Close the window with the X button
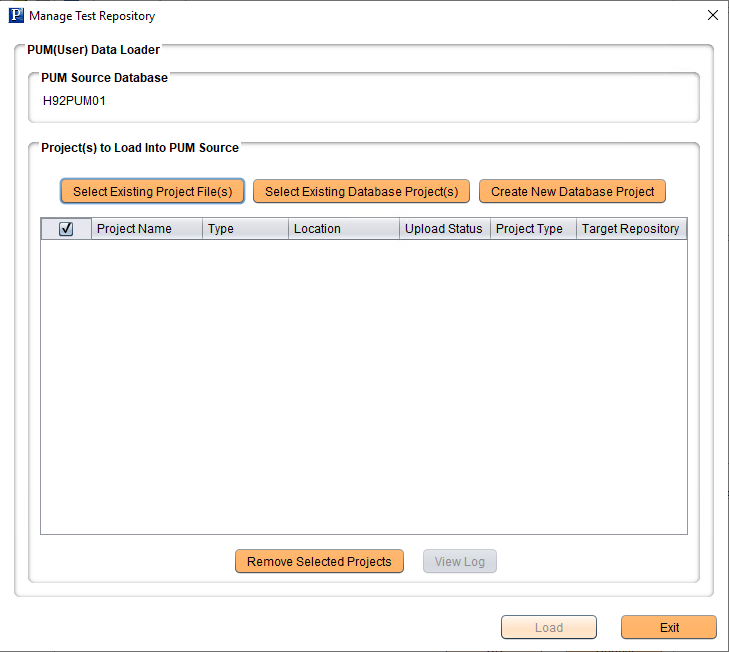The height and width of the screenshot is (652, 729). tap(712, 15)
